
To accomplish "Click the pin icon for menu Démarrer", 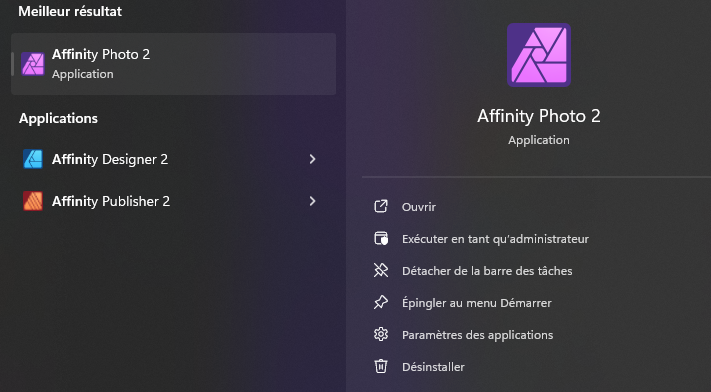I will (x=381, y=303).
